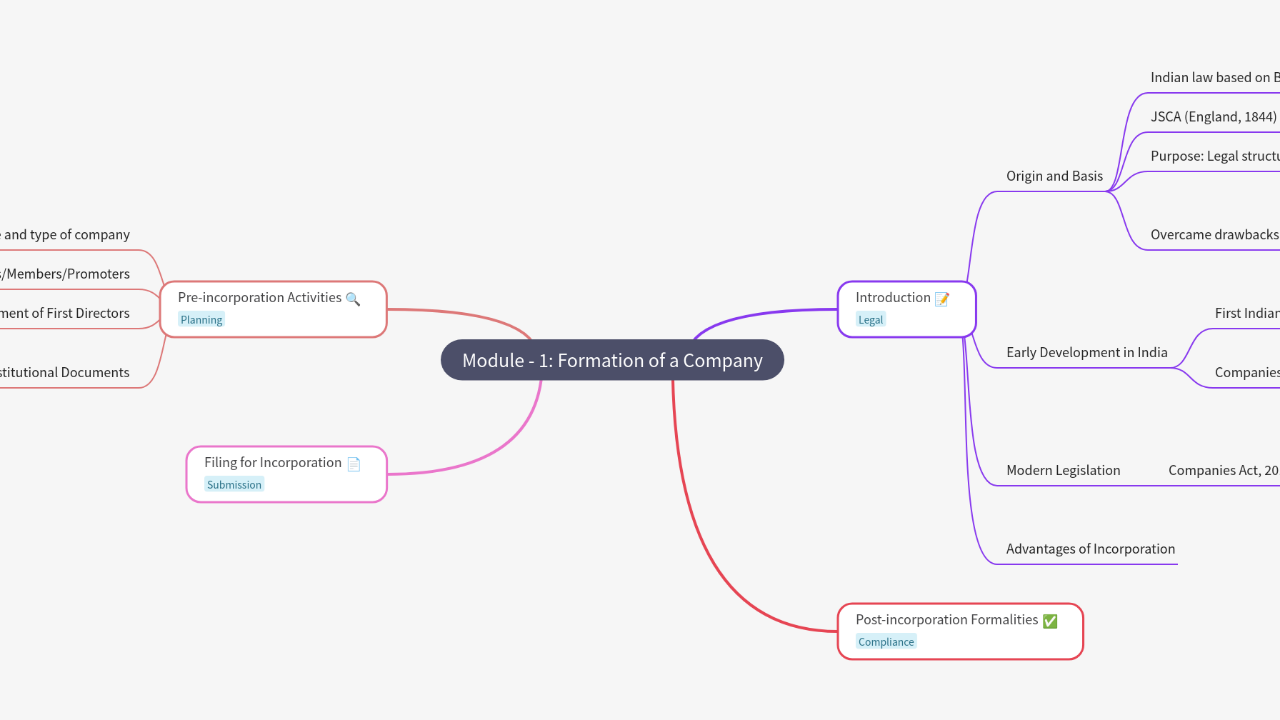1280x720 pixels.
Task: Select Early Development in India branch
Action: [x=1086, y=352]
